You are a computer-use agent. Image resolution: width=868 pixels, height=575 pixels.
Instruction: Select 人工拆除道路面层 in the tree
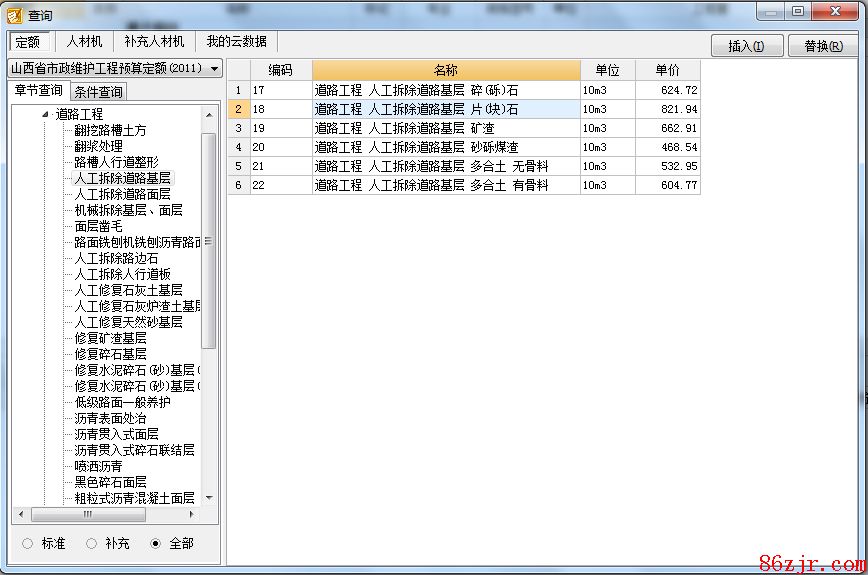point(122,194)
